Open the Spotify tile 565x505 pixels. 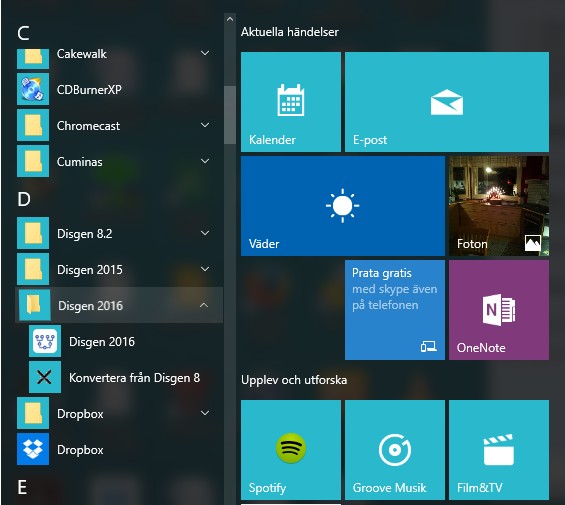(291, 450)
